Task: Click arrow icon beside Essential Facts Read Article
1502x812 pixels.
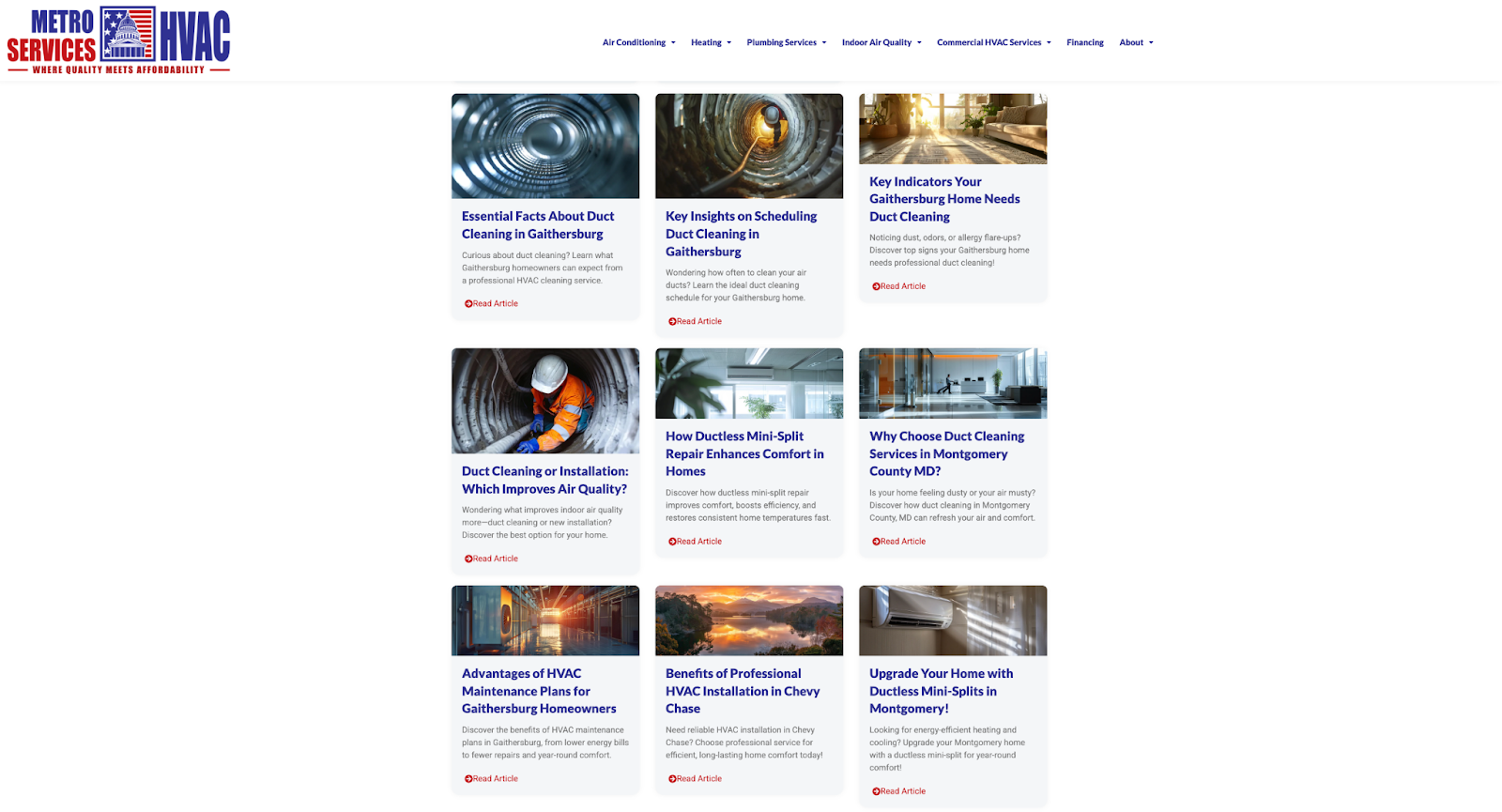Action: (x=468, y=304)
